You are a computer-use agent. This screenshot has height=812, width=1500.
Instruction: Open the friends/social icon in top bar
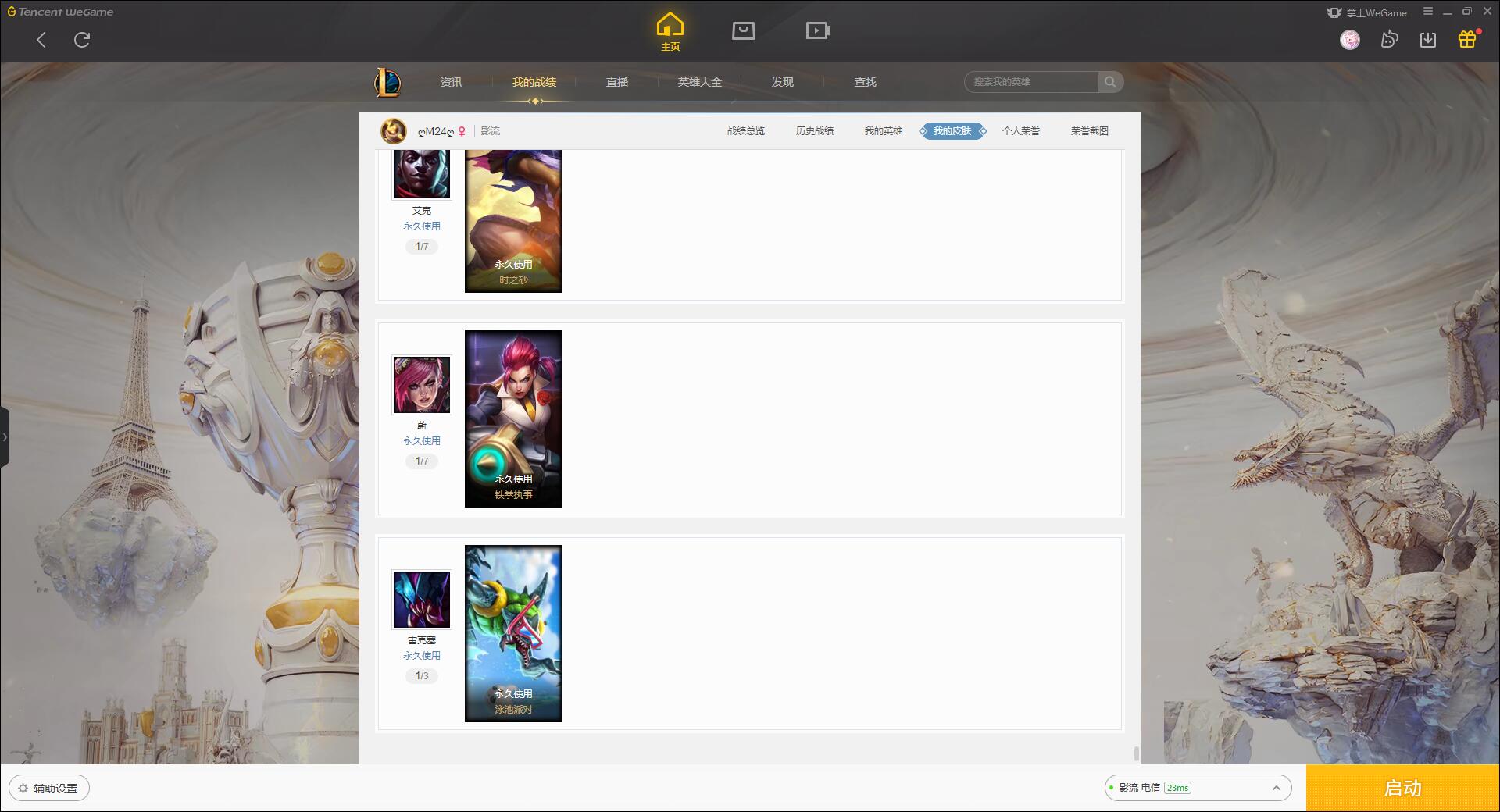coord(1389,39)
